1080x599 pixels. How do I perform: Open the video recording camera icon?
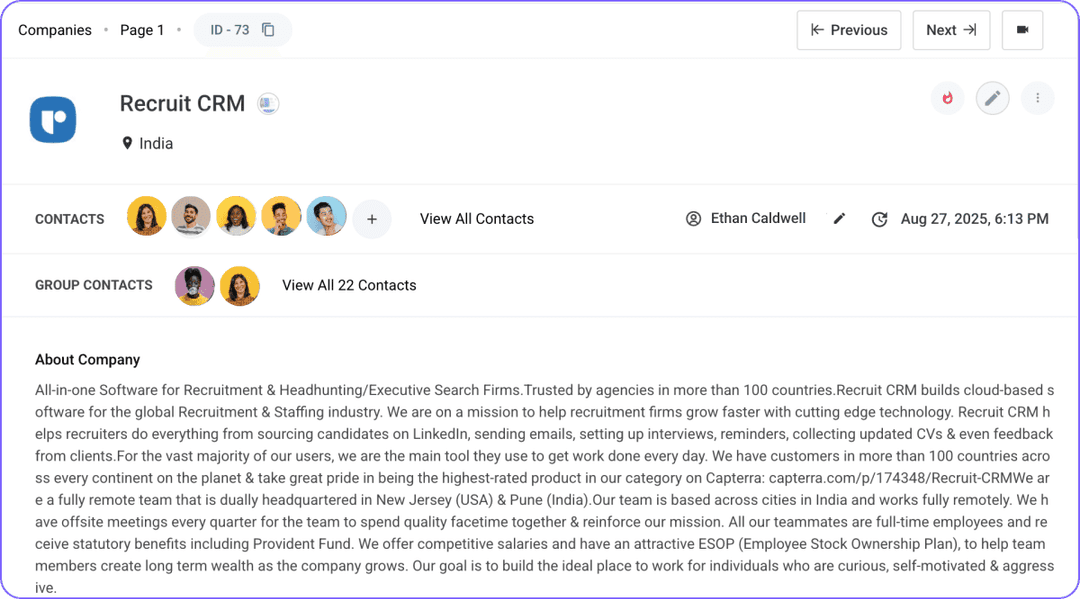[x=1022, y=30]
